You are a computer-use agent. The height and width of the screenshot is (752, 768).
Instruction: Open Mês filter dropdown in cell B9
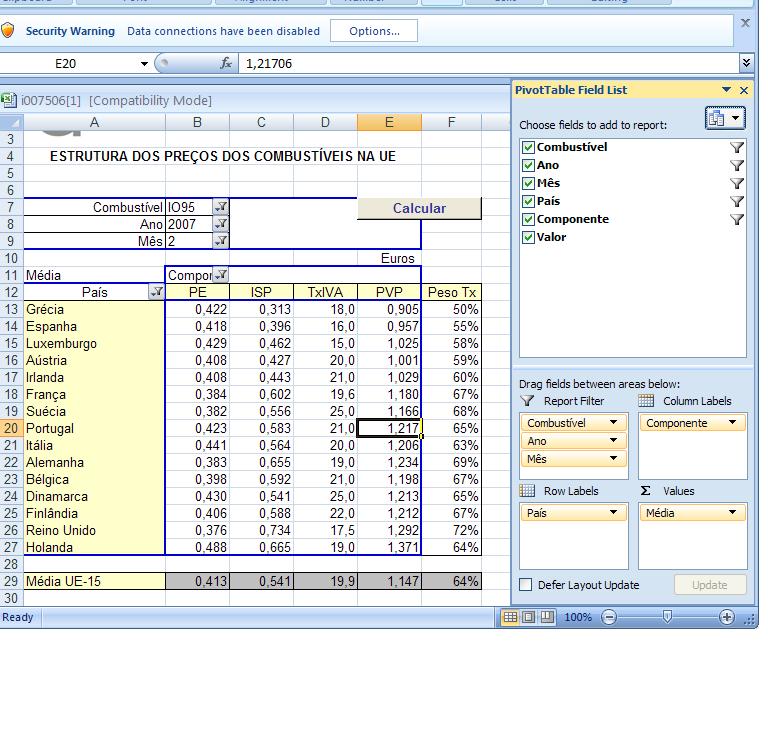221,241
